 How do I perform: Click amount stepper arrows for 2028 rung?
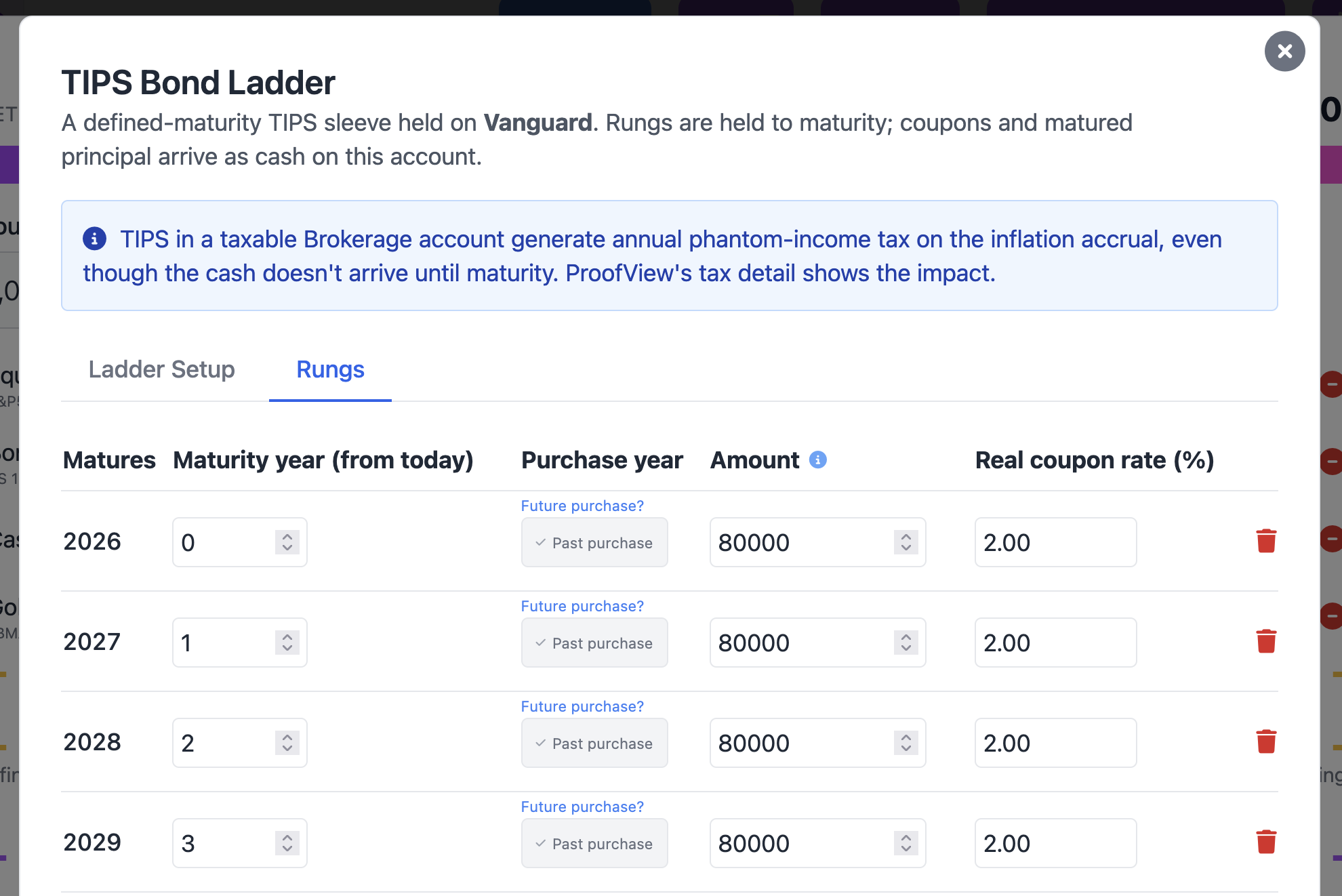pyautogui.click(x=906, y=743)
